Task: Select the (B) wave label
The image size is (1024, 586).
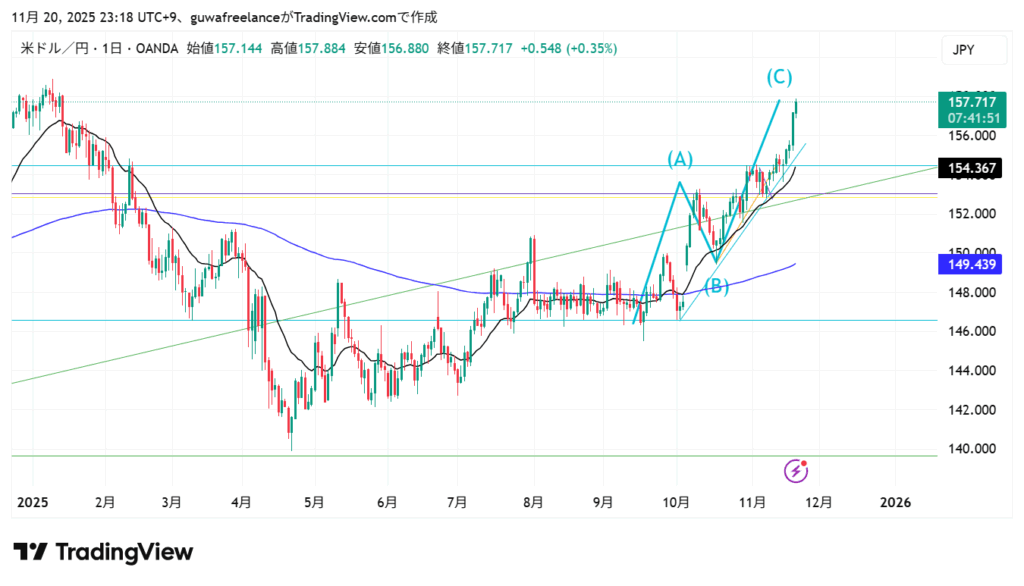Action: pos(716,287)
